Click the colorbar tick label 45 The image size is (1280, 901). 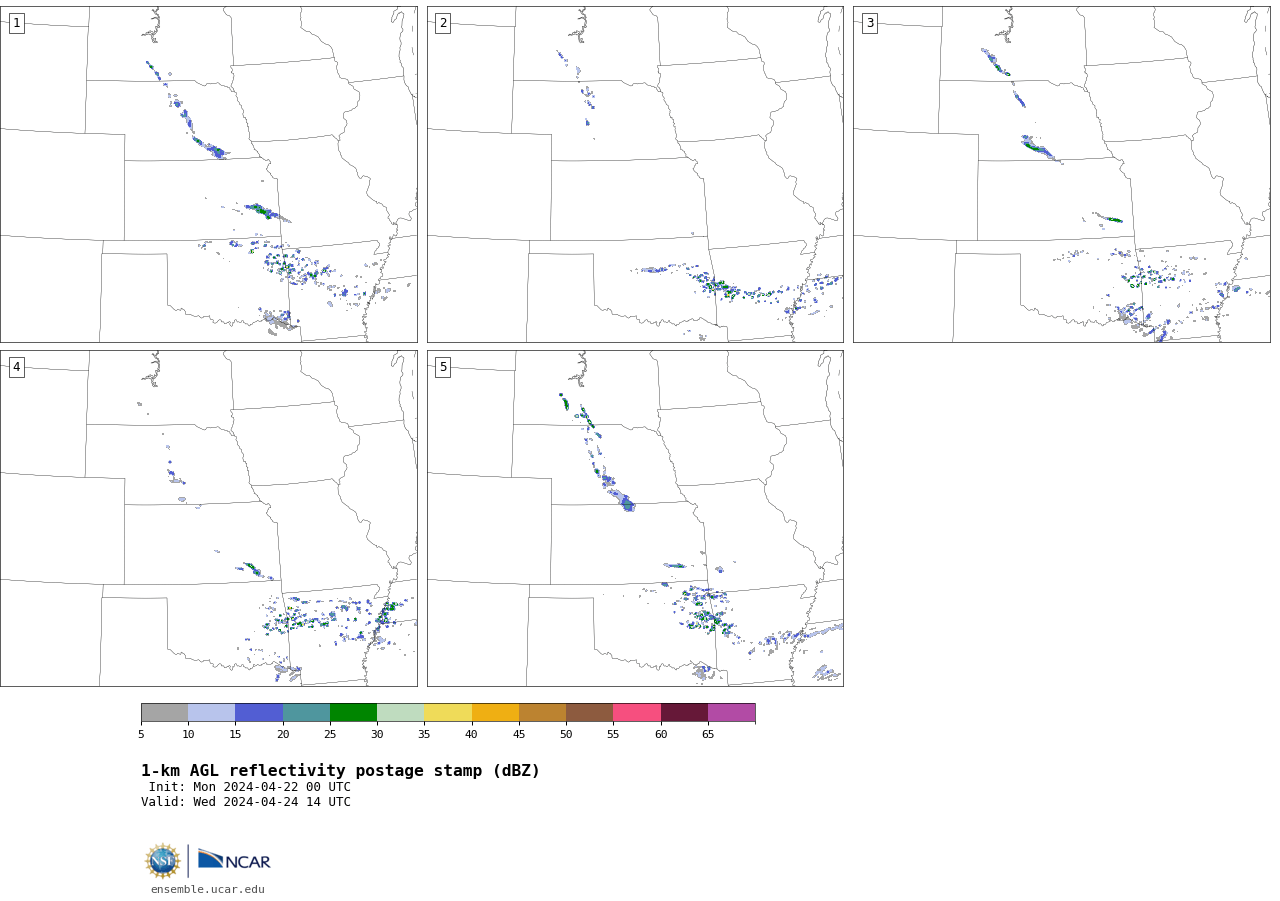pos(519,734)
